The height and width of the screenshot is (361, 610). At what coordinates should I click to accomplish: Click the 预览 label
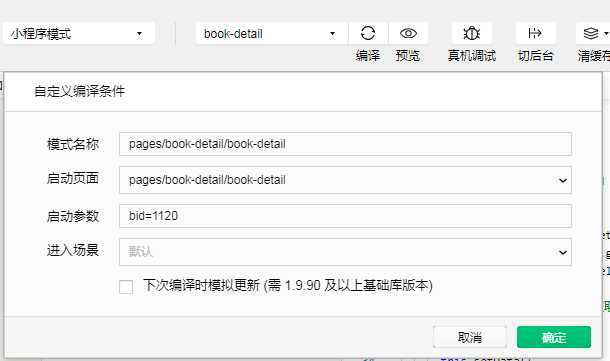408,56
